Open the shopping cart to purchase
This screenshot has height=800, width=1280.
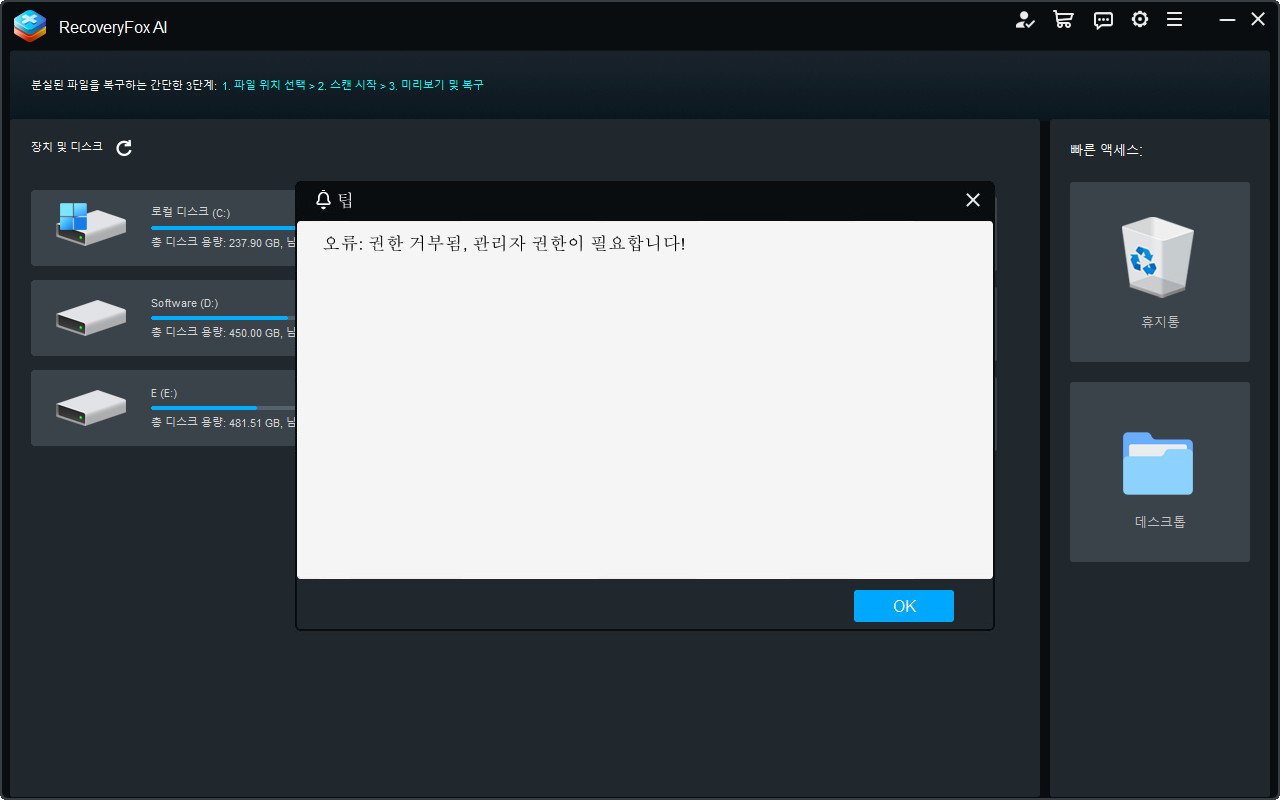pos(1063,19)
